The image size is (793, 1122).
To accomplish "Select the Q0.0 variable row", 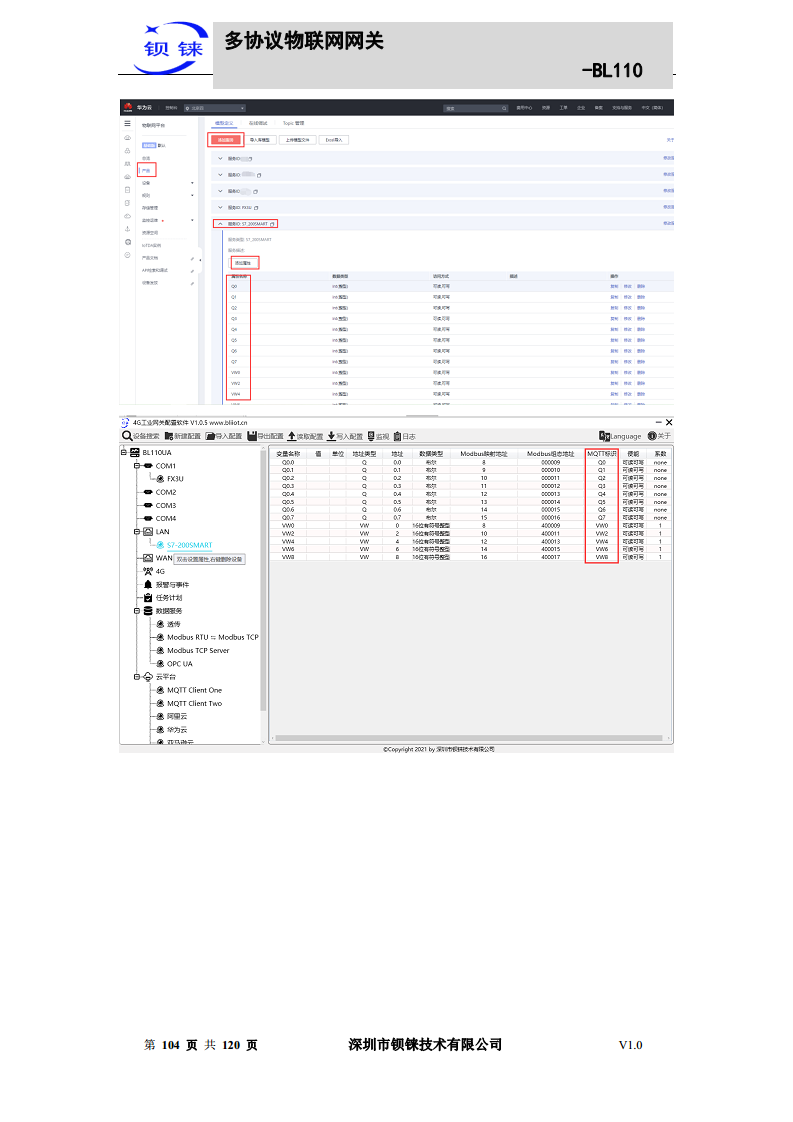I will click(470, 462).
